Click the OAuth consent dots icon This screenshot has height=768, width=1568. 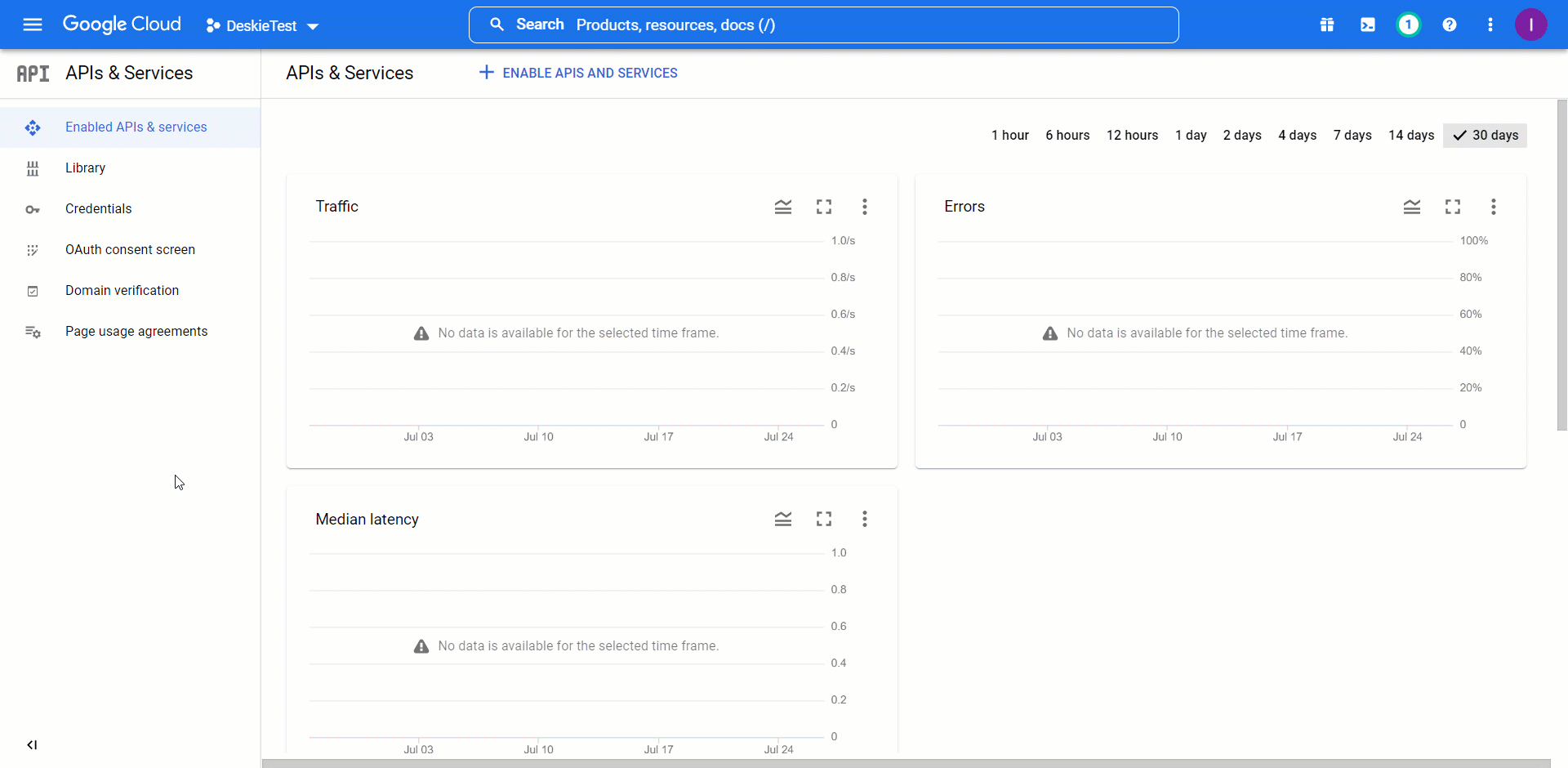pyautogui.click(x=33, y=250)
